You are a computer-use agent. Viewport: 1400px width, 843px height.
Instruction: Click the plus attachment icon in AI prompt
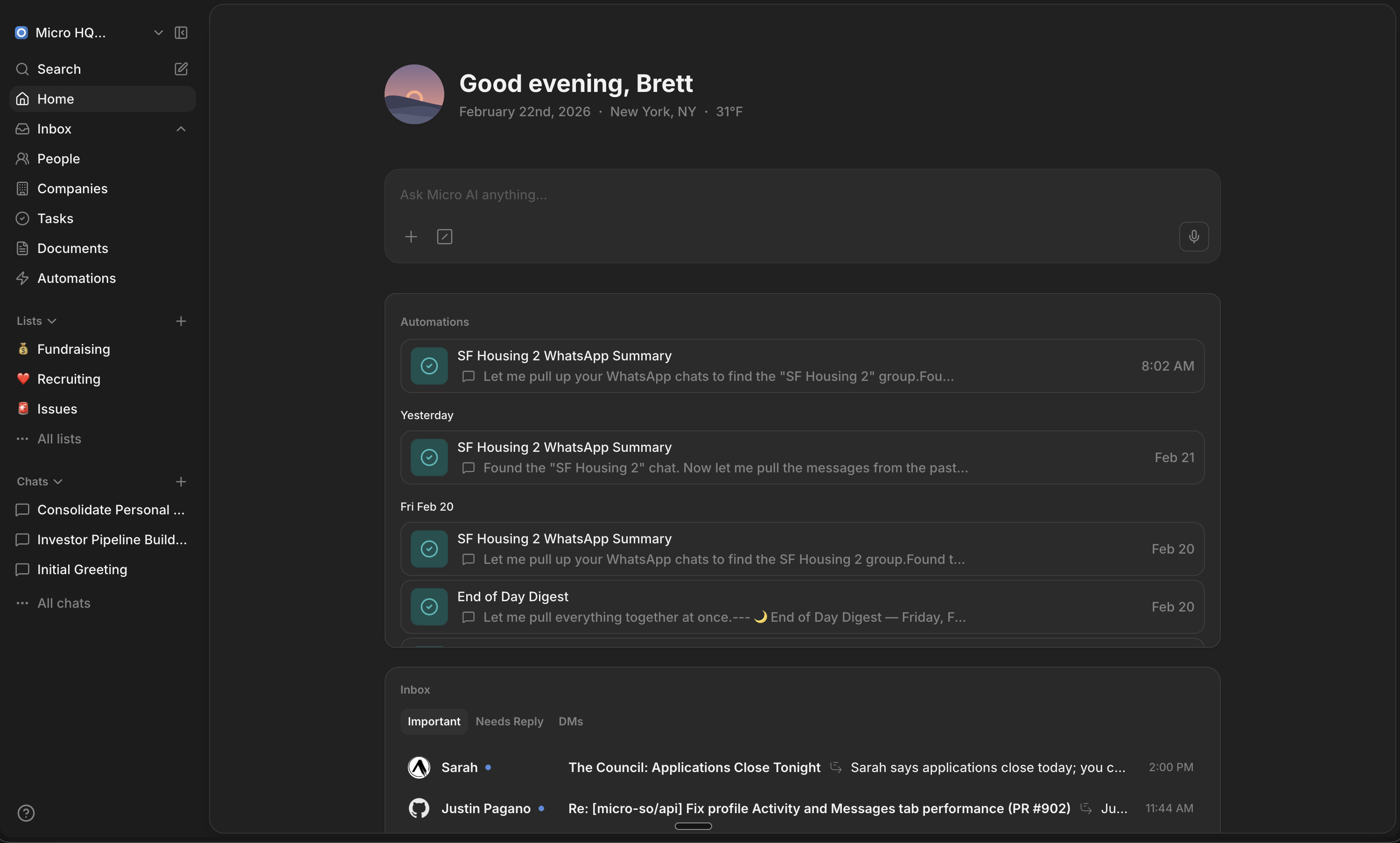click(411, 237)
